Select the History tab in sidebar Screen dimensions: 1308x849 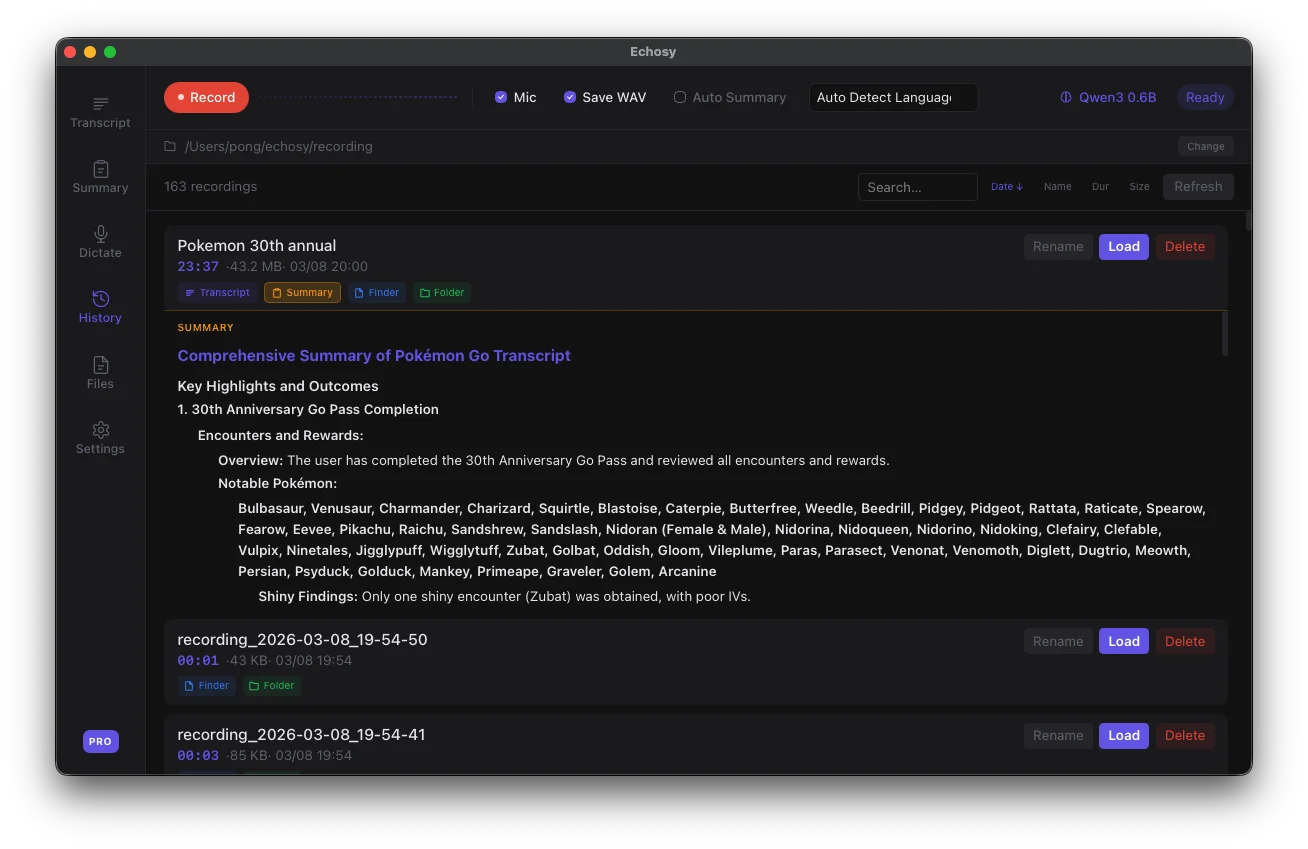point(100,306)
